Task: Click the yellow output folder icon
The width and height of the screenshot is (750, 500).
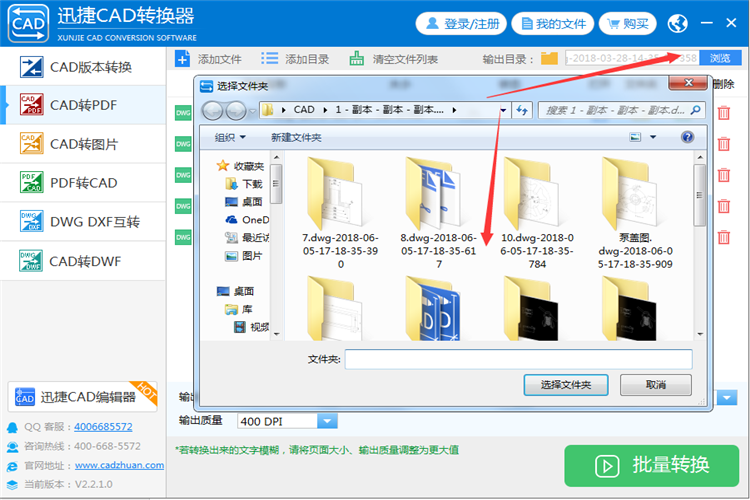Action: [549, 58]
